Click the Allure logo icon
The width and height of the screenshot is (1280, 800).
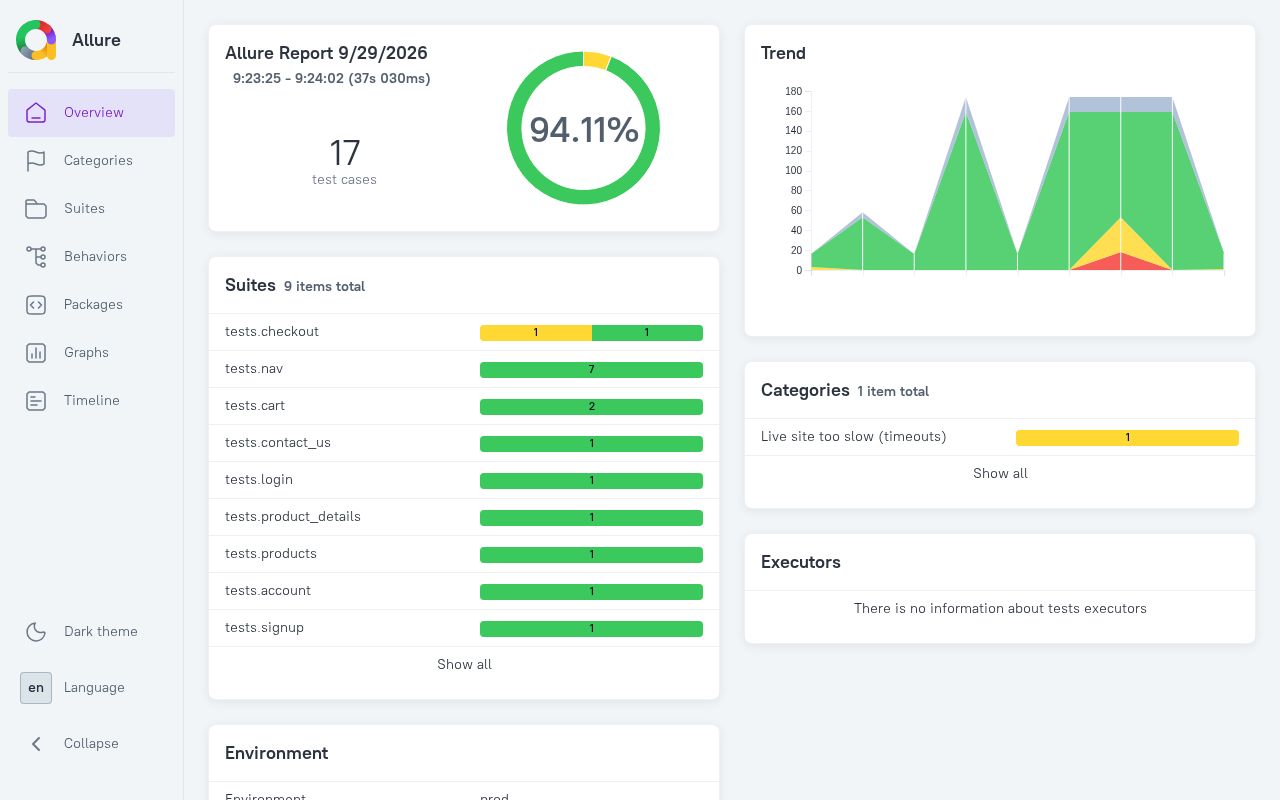click(36, 40)
